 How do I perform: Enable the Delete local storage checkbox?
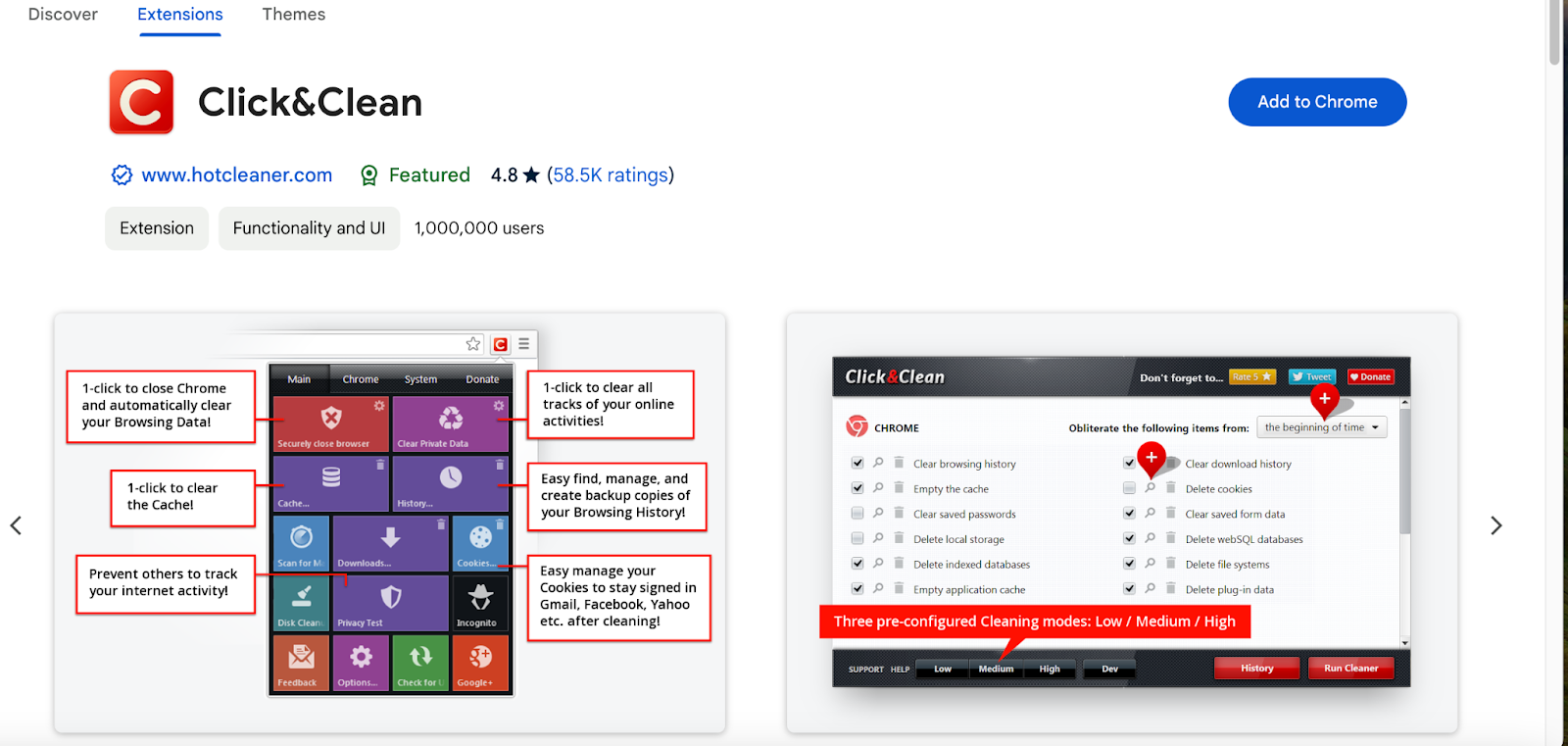pyautogui.click(x=857, y=538)
